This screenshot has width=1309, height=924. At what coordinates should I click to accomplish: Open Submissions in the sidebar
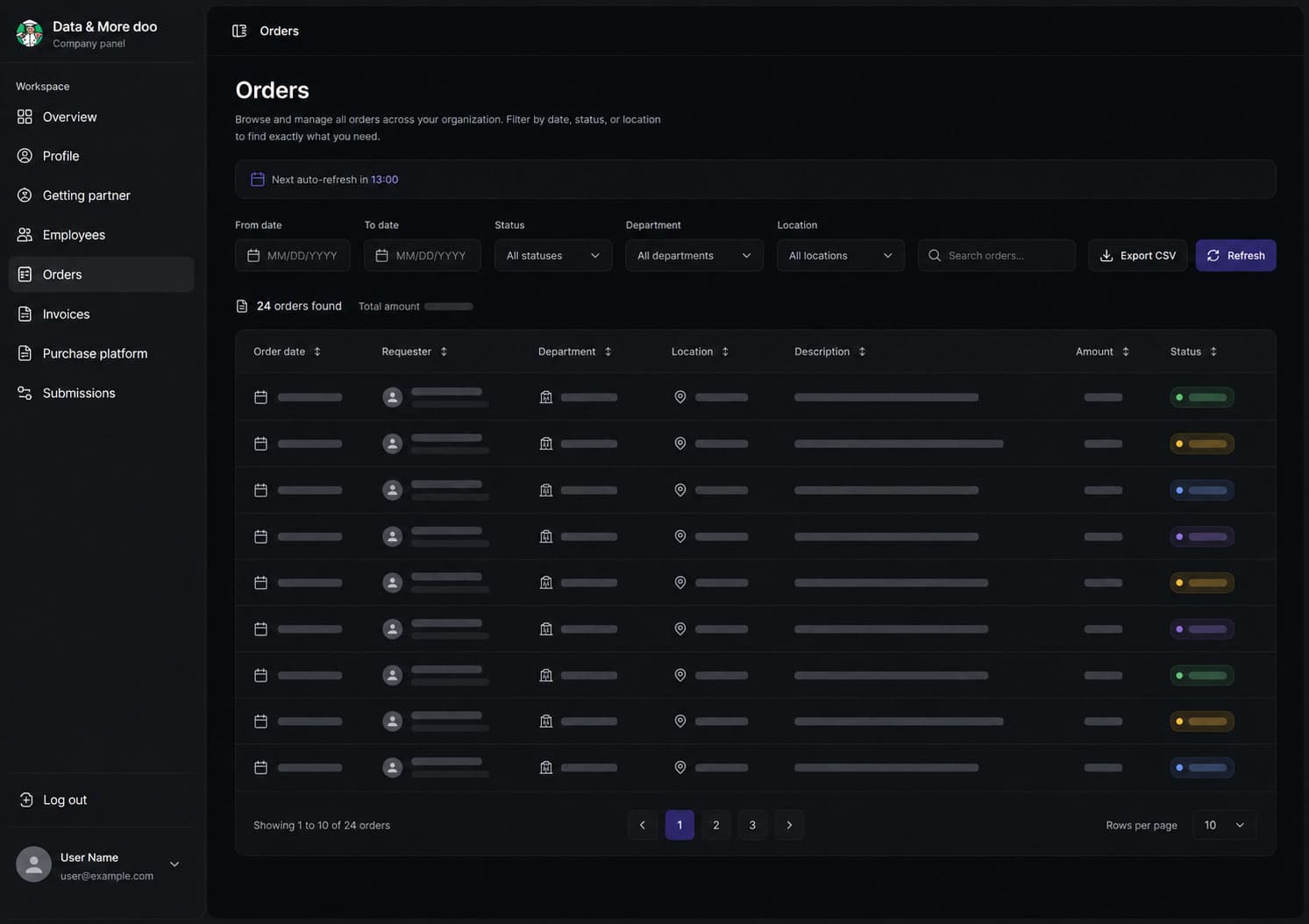102,393
